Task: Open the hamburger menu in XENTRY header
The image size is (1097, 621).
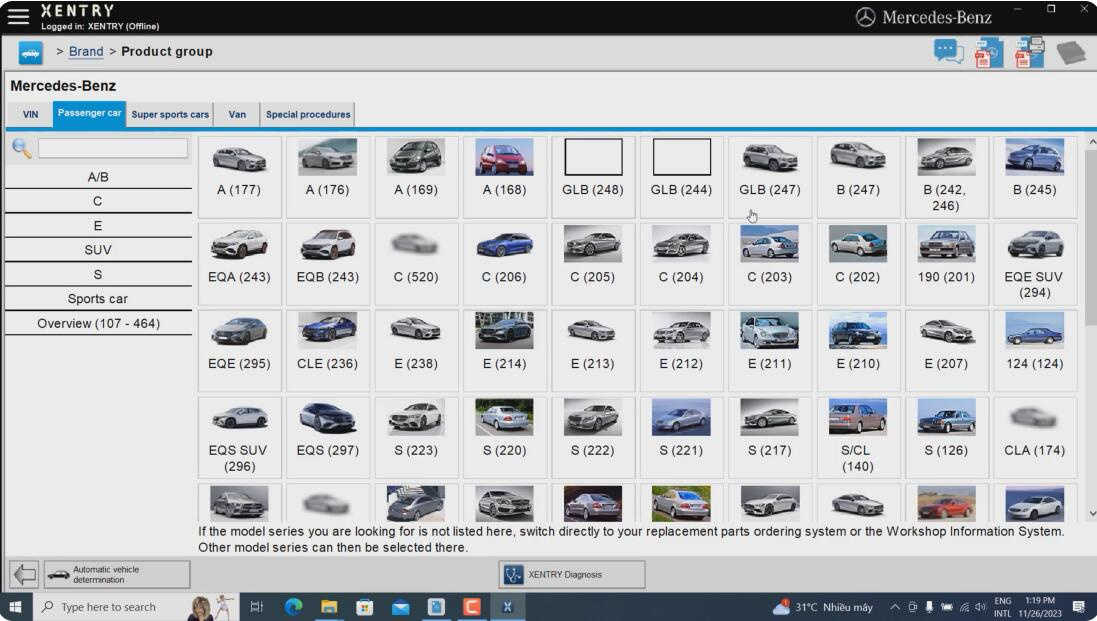Action: (x=18, y=16)
